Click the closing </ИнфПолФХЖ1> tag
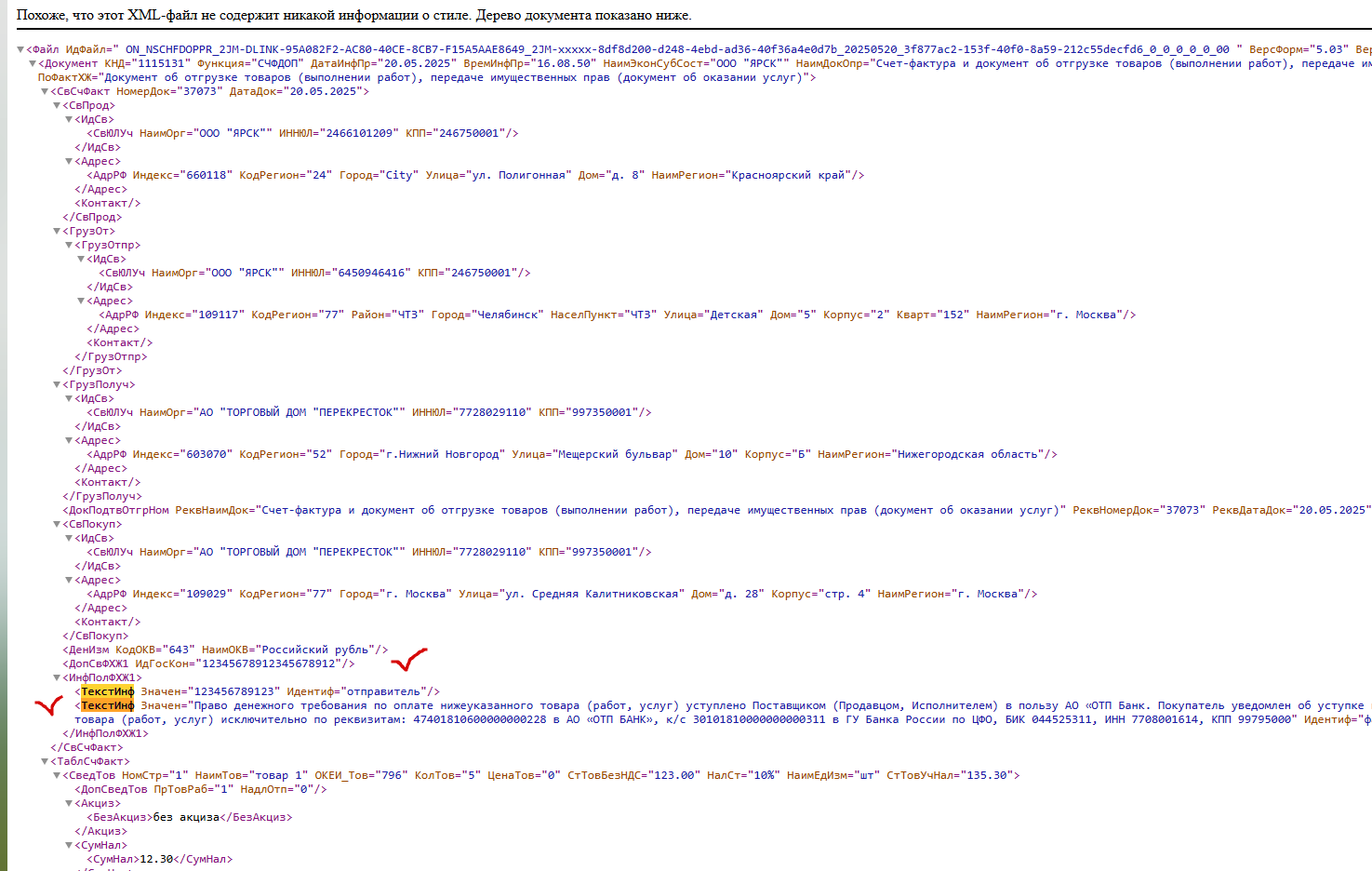1372x871 pixels. (x=105, y=733)
